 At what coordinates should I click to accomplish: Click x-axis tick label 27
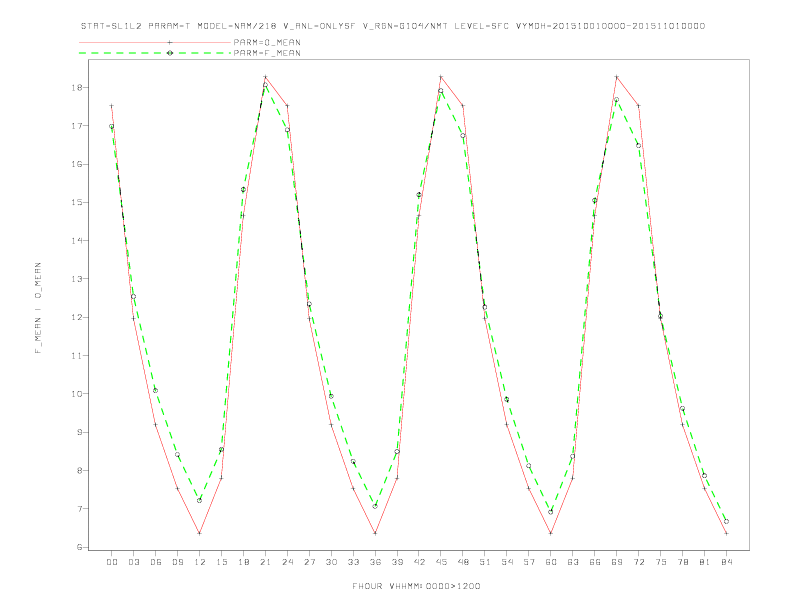pos(309,562)
